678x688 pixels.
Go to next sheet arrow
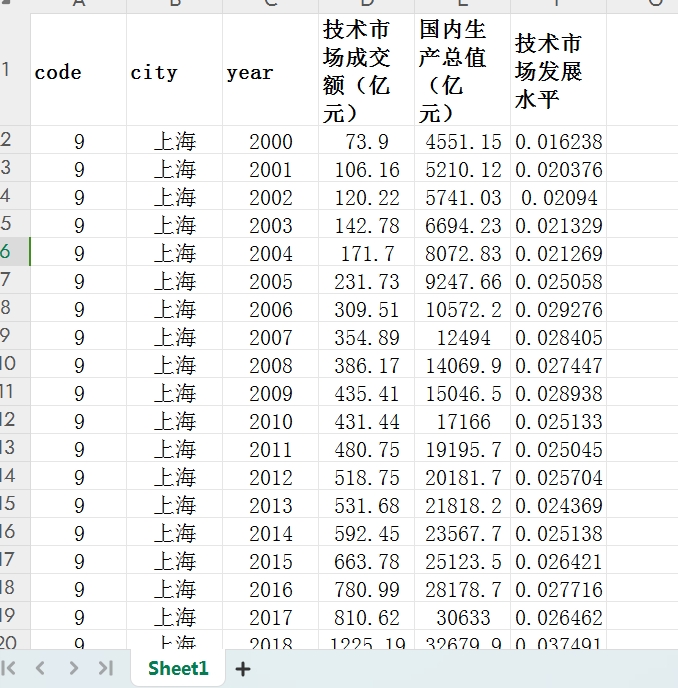pos(73,668)
